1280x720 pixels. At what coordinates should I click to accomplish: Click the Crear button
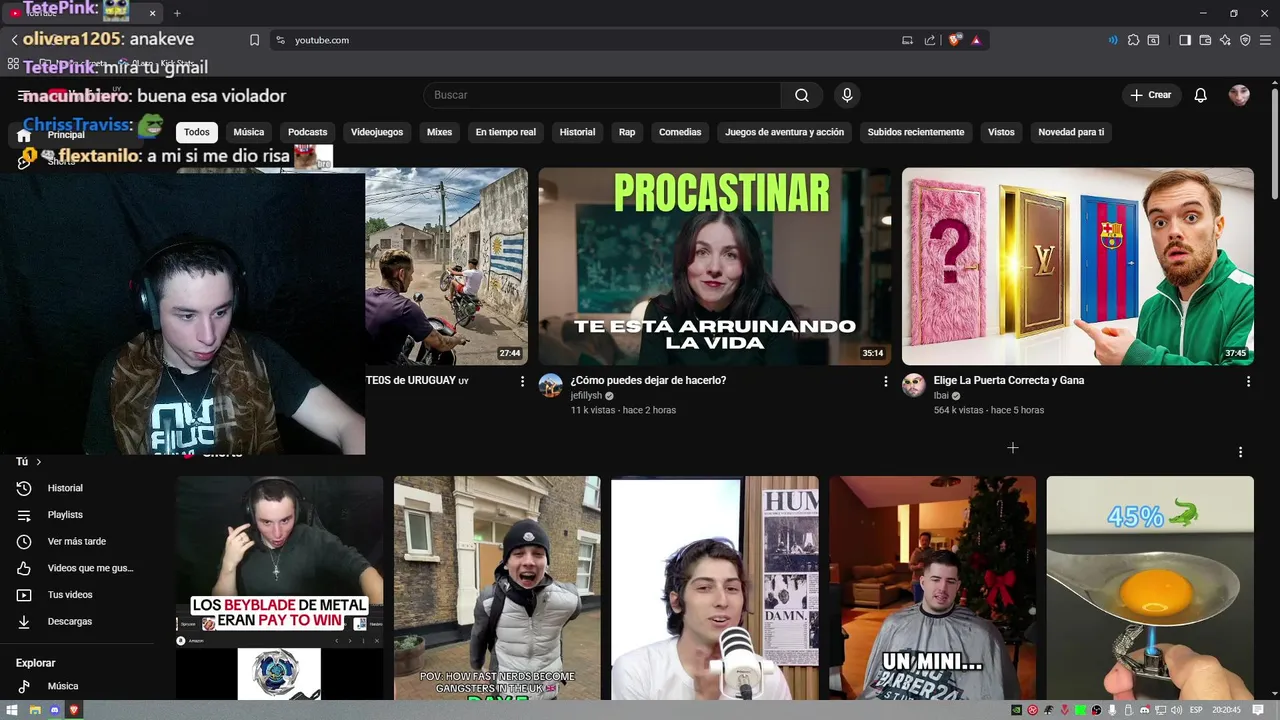1151,95
